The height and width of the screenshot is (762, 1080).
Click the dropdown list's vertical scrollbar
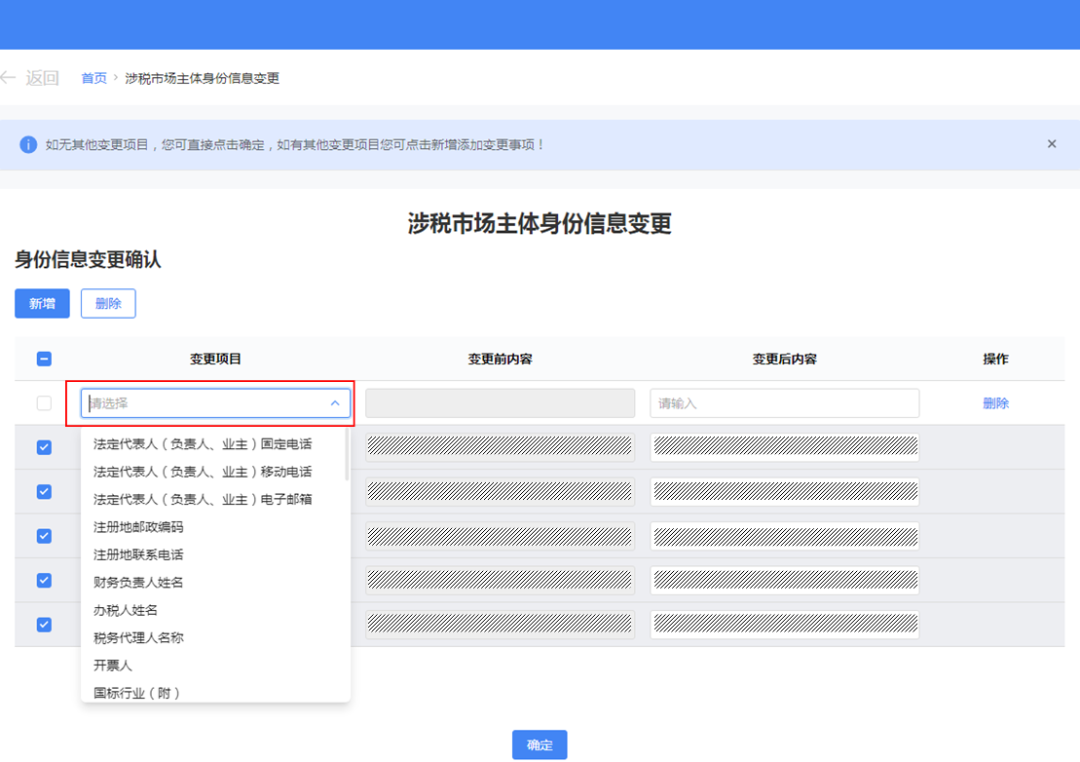346,455
